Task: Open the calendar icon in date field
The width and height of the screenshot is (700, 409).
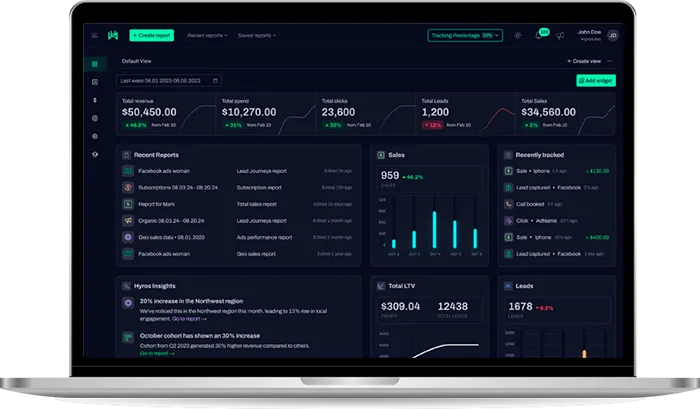Action: (215, 81)
